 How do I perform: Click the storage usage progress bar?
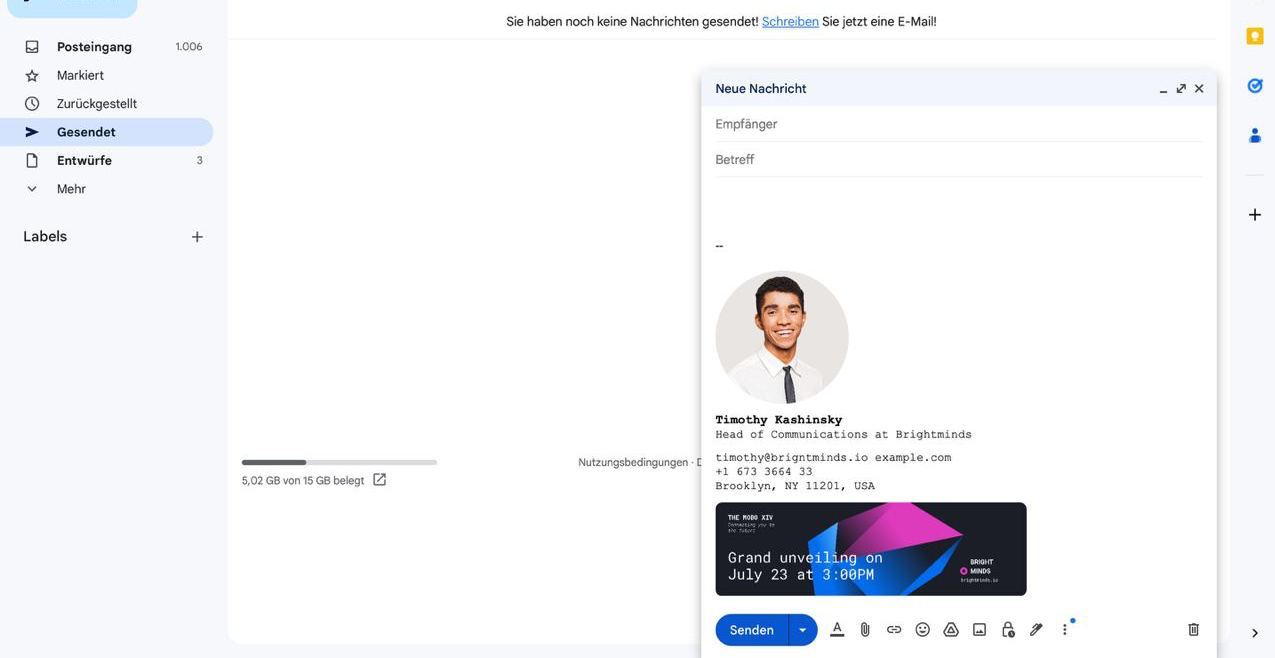coord(339,462)
